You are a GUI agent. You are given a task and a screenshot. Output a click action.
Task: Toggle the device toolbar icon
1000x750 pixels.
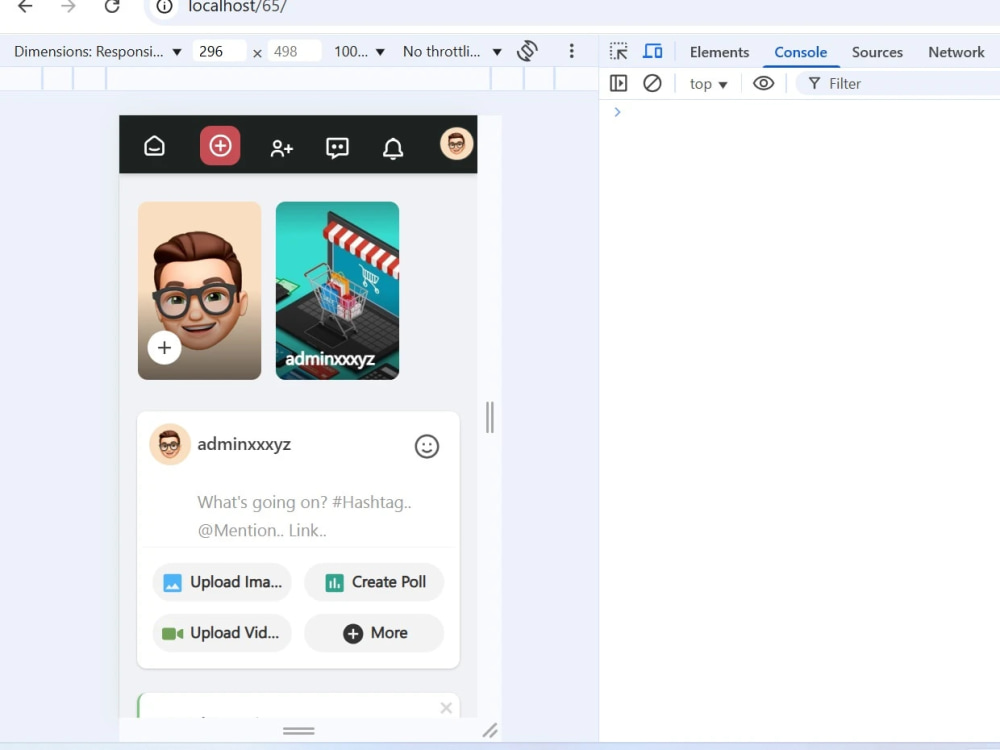point(652,52)
